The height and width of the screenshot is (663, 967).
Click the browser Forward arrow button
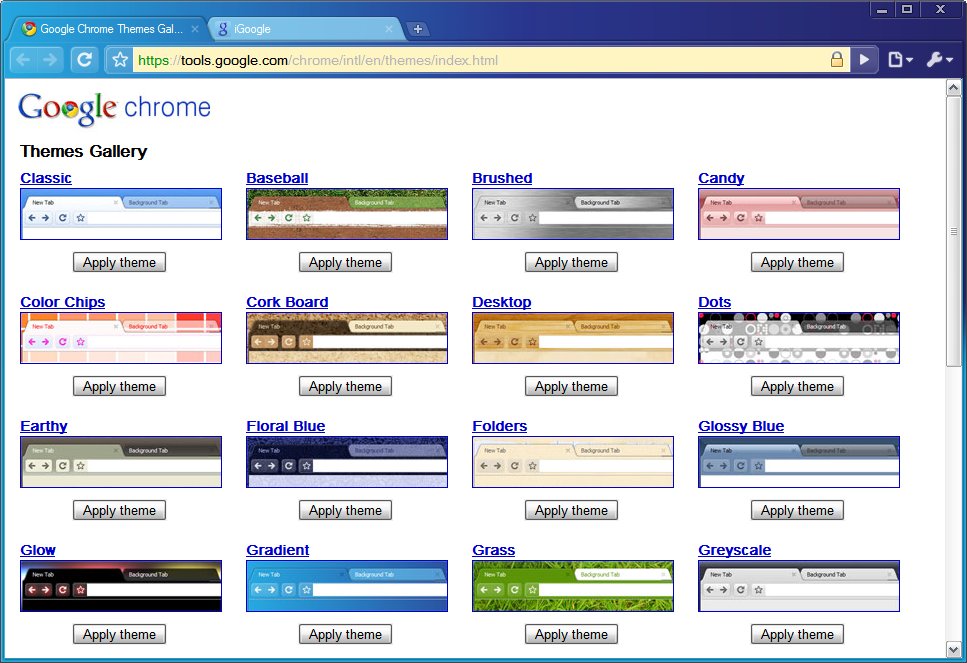pos(51,60)
